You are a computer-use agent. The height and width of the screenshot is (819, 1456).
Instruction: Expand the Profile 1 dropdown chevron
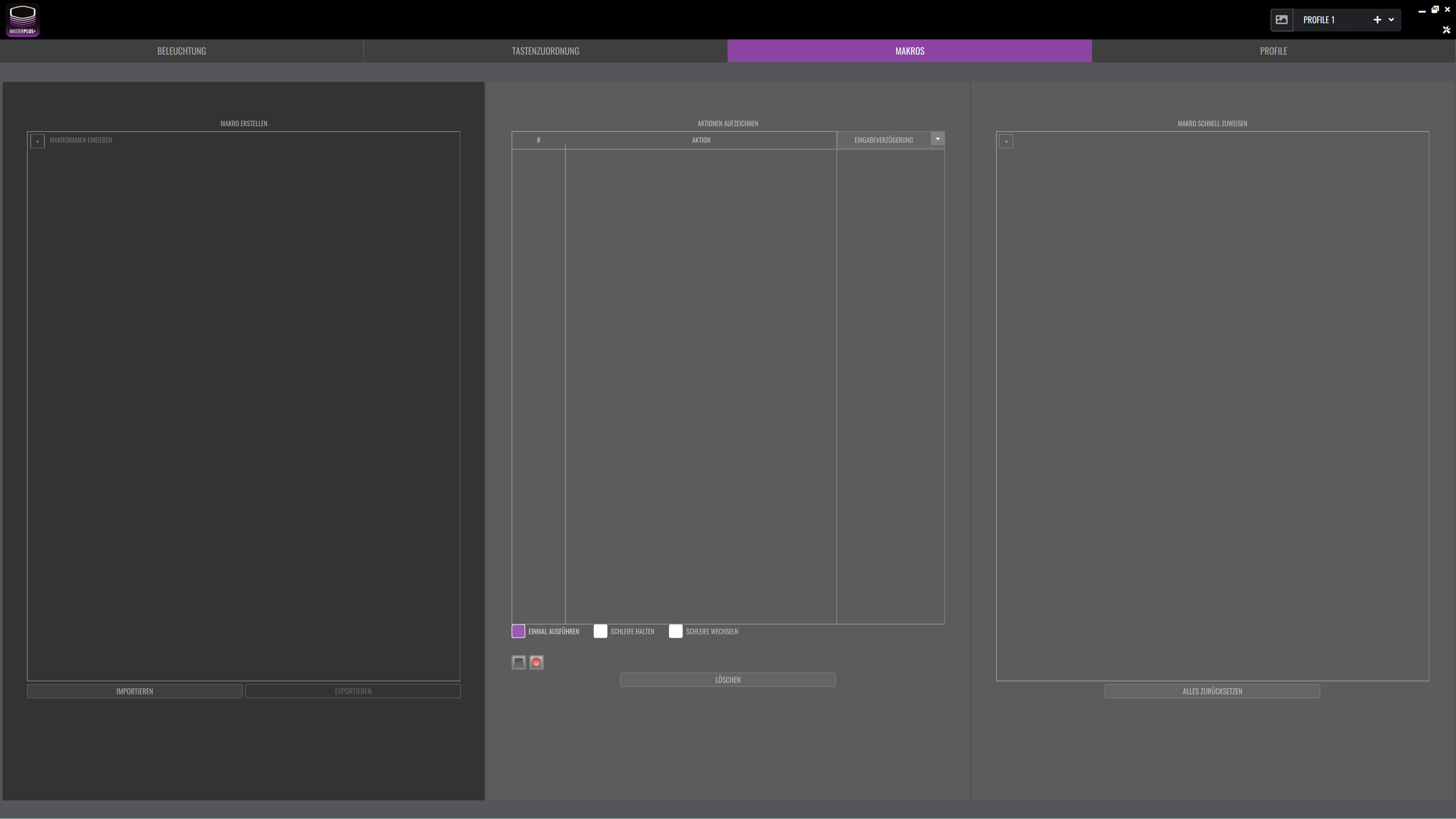[1391, 20]
